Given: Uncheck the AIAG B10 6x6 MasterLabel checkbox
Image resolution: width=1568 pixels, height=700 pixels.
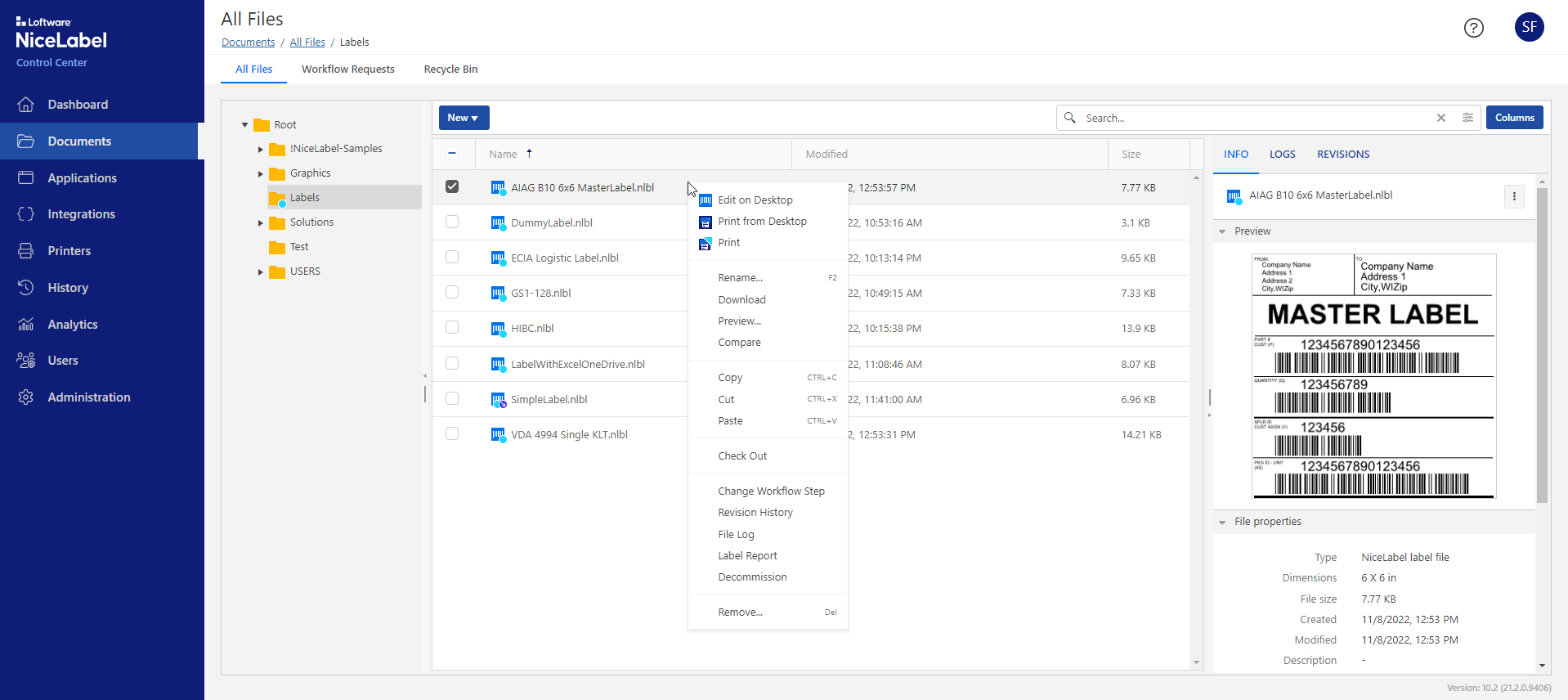Looking at the screenshot, I should (452, 187).
